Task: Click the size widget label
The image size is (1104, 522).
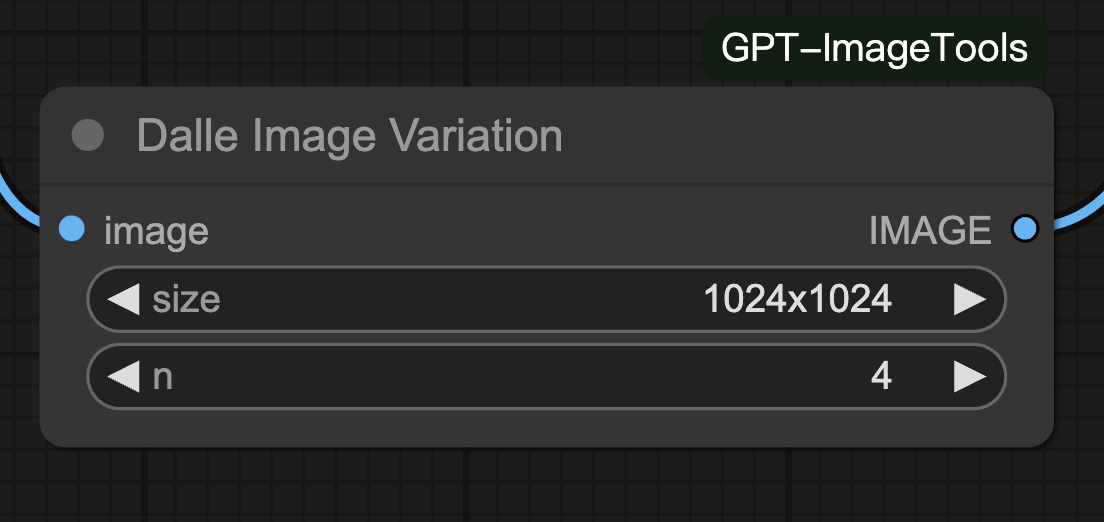Action: [x=187, y=300]
